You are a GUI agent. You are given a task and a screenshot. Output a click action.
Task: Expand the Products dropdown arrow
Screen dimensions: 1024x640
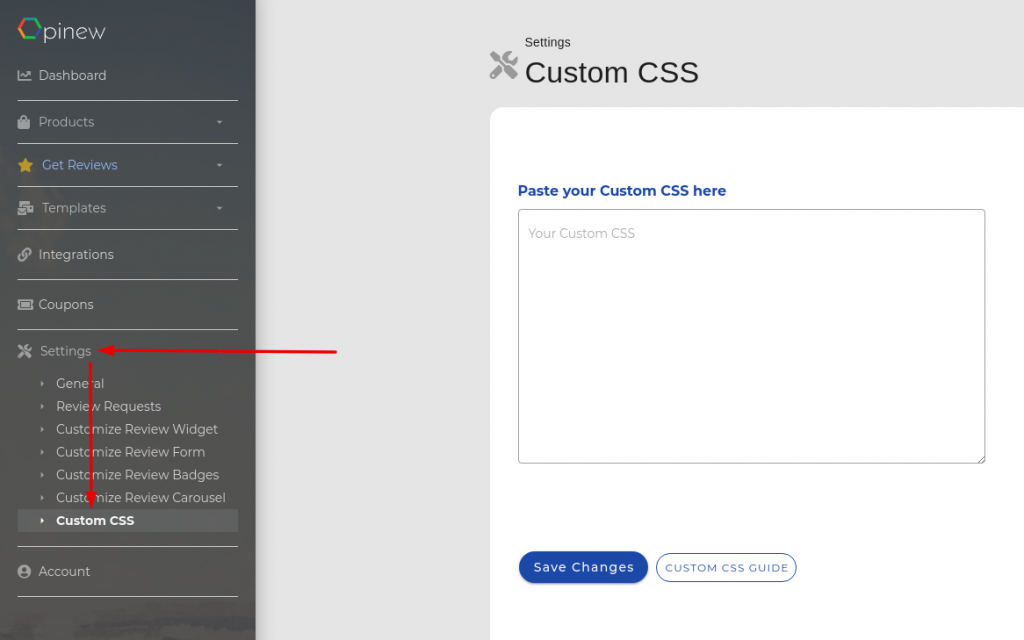(x=219, y=122)
